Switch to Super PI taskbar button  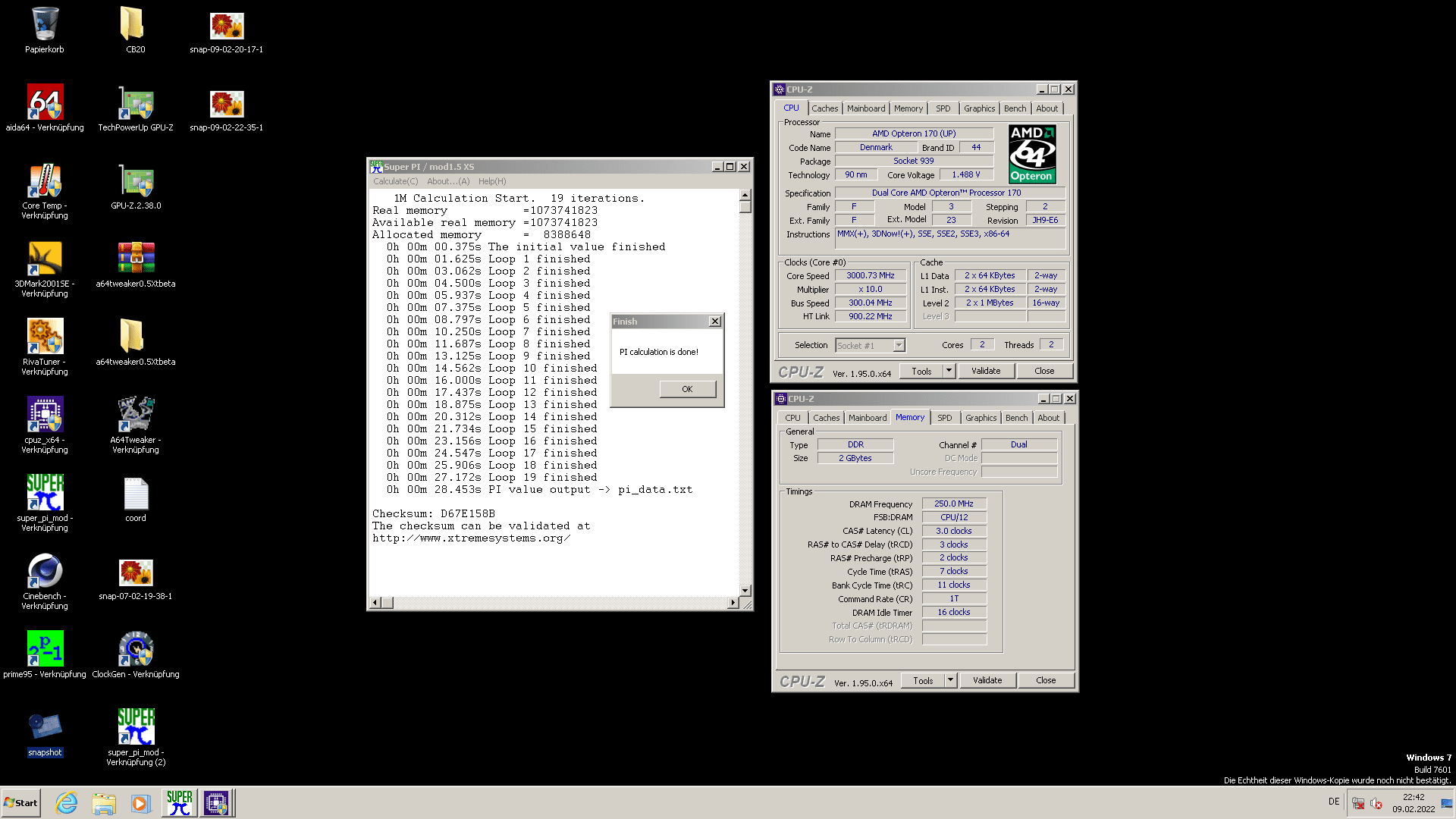pos(179,802)
